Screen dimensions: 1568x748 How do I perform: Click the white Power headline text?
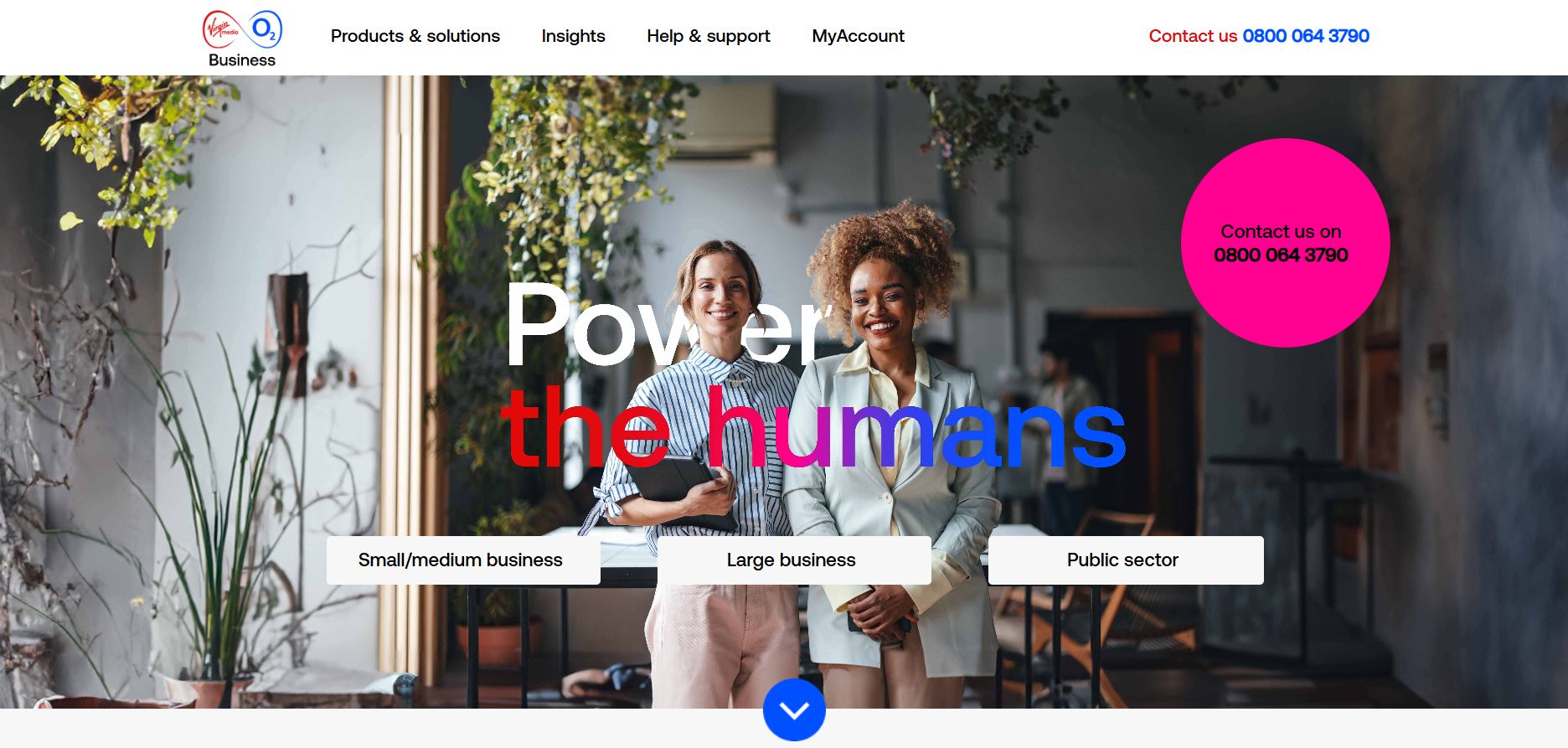pos(666,327)
